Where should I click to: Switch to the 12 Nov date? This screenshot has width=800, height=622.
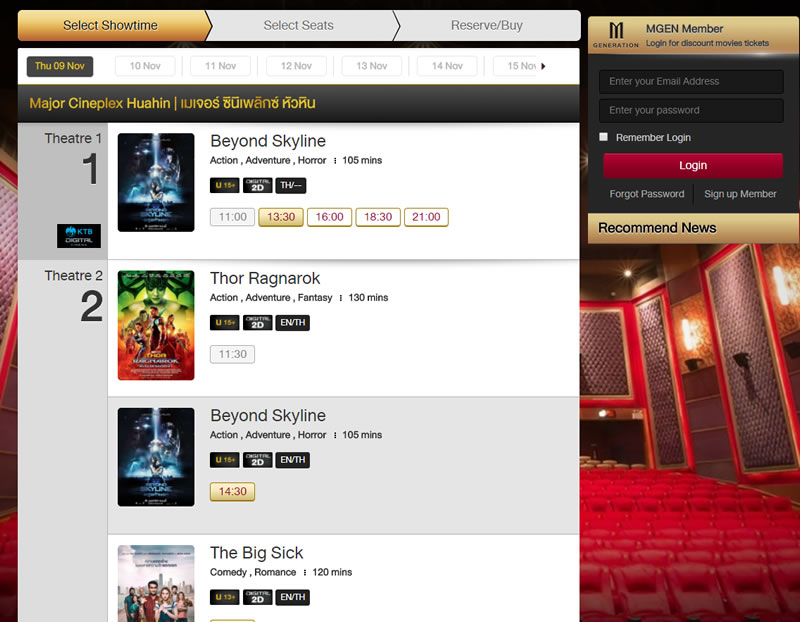[296, 66]
